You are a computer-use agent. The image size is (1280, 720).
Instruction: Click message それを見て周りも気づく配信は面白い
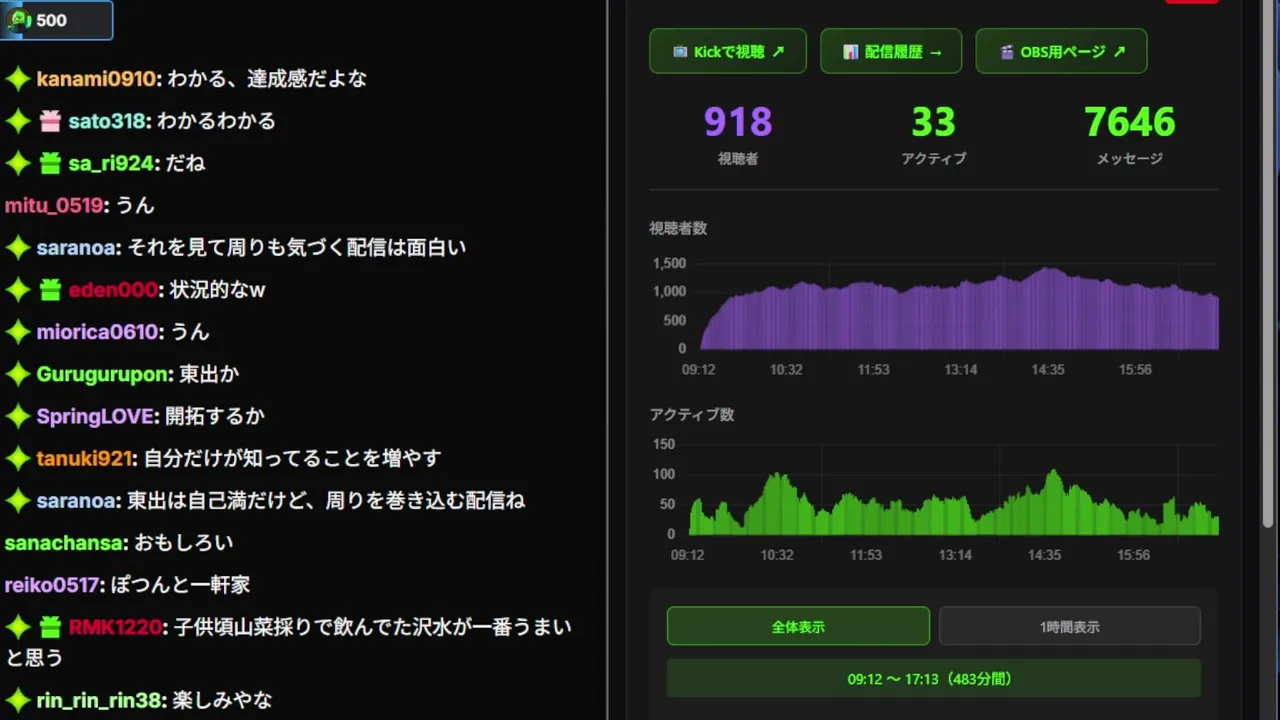[x=297, y=247]
